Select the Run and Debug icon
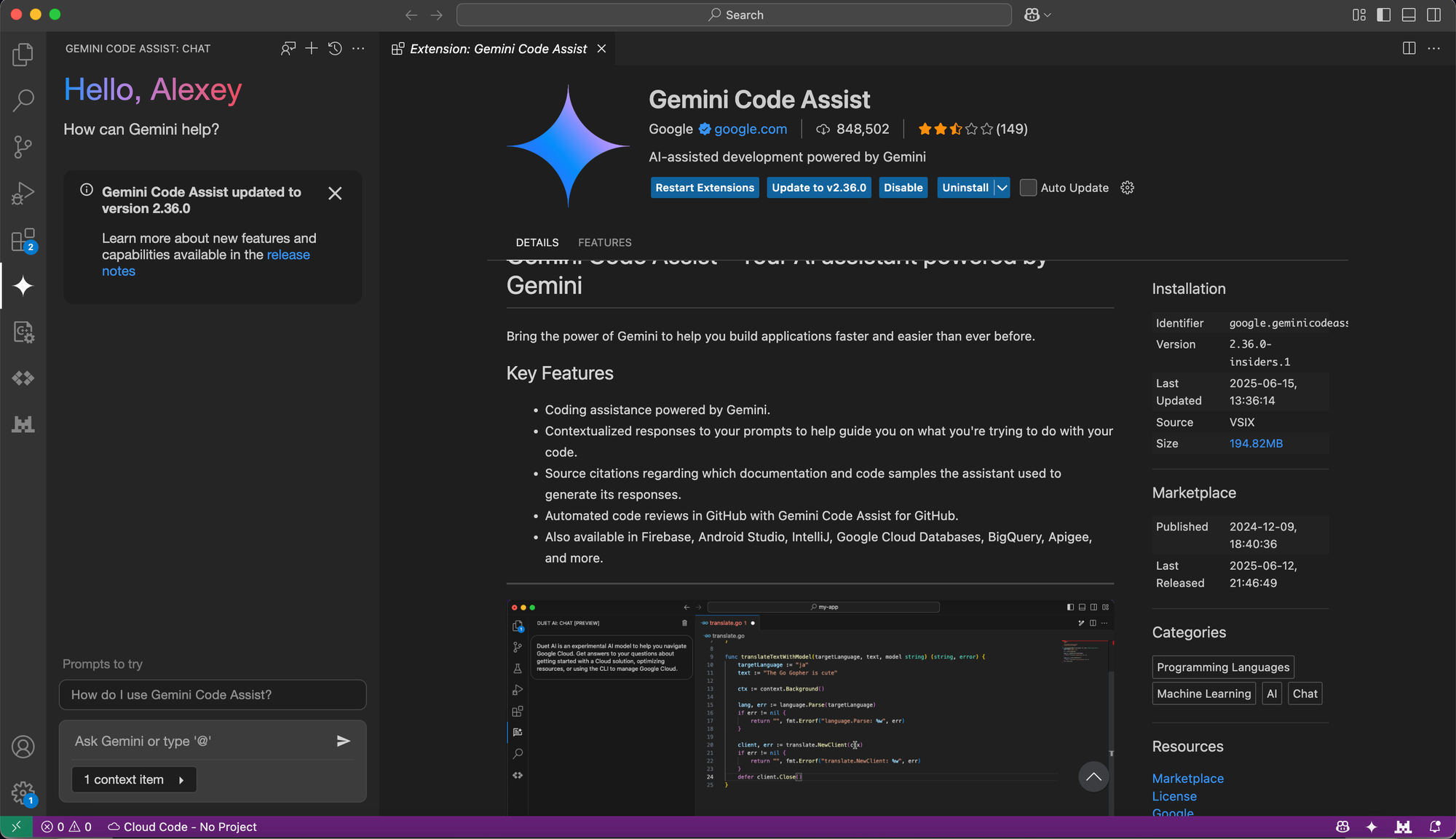 (x=23, y=193)
